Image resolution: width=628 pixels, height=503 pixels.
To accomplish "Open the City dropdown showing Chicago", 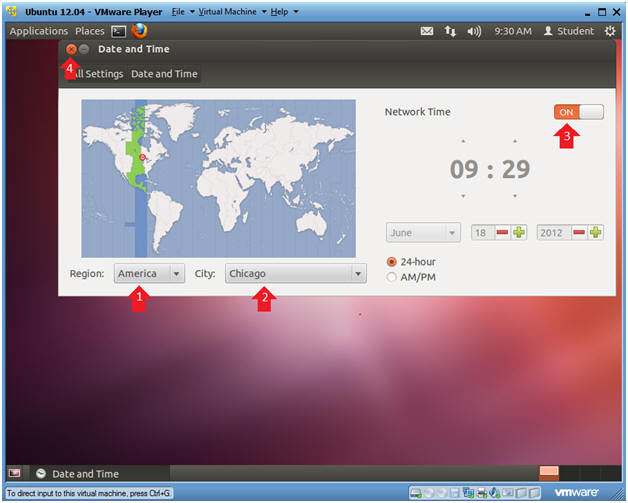I will (296, 274).
